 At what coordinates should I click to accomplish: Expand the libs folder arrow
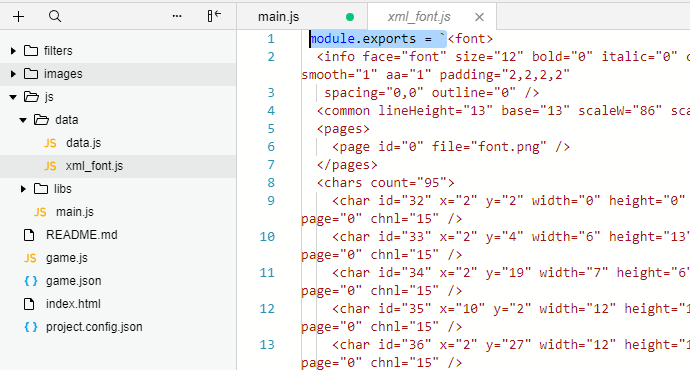[23, 189]
